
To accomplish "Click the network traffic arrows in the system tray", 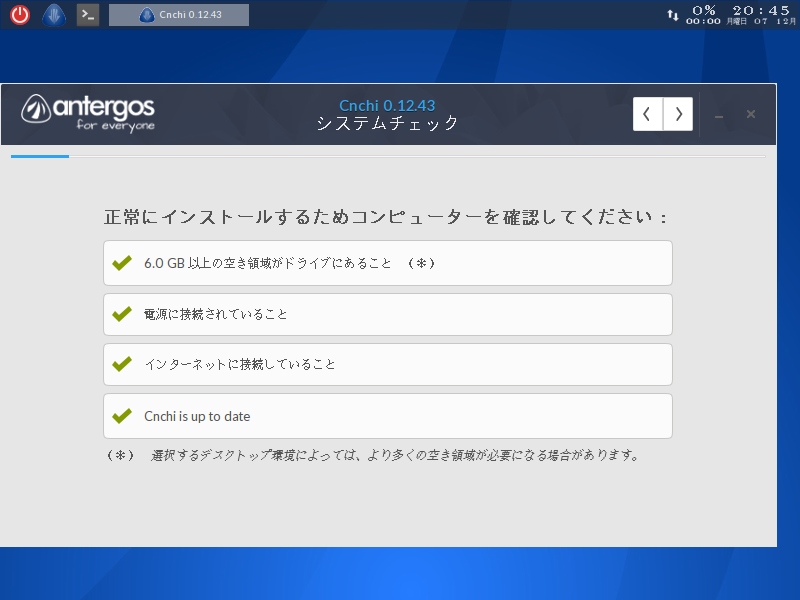I will (x=673, y=14).
